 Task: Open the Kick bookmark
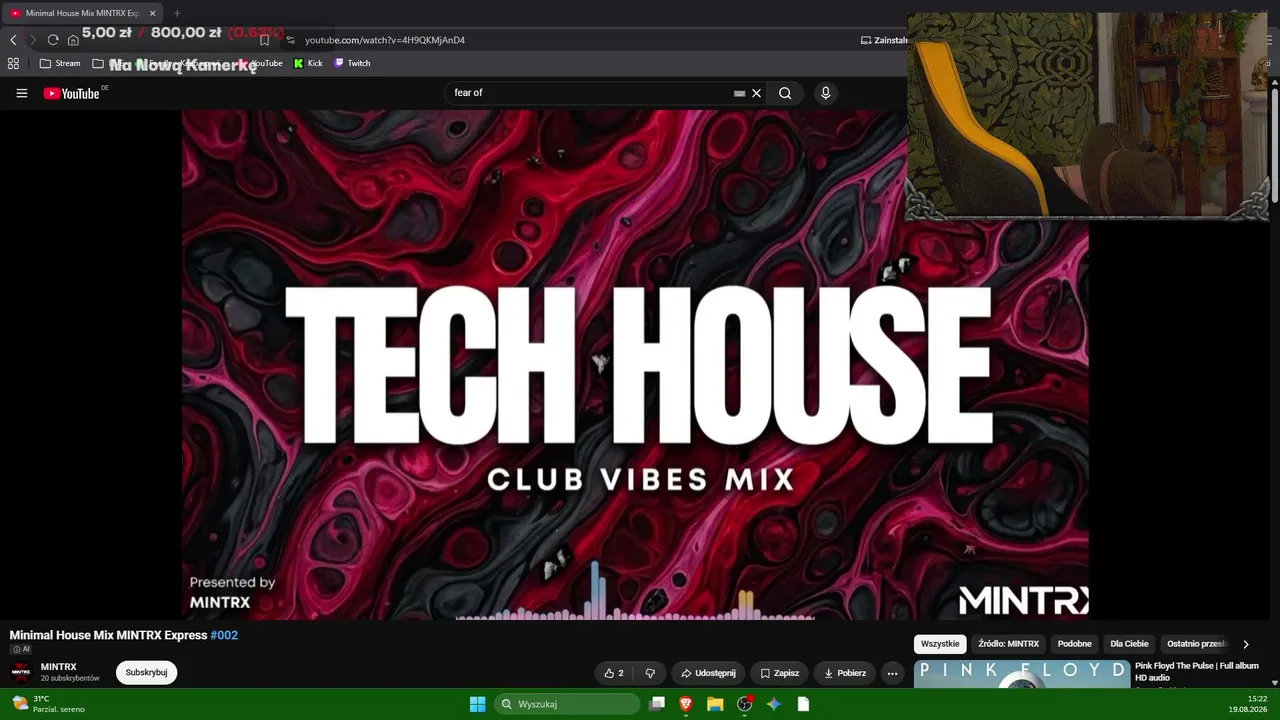[x=308, y=63]
